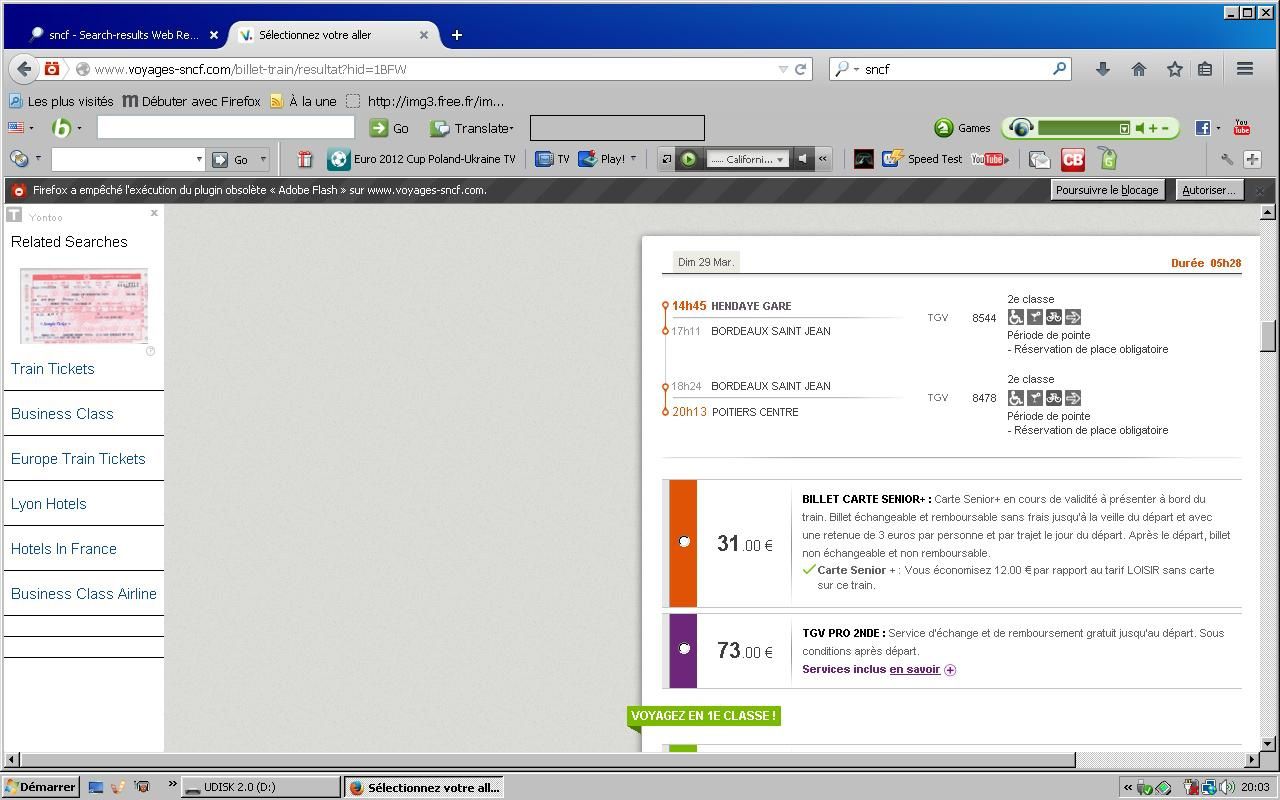This screenshot has width=1280, height=800.
Task: Open toolbar wrench settings icon
Action: click(1227, 159)
